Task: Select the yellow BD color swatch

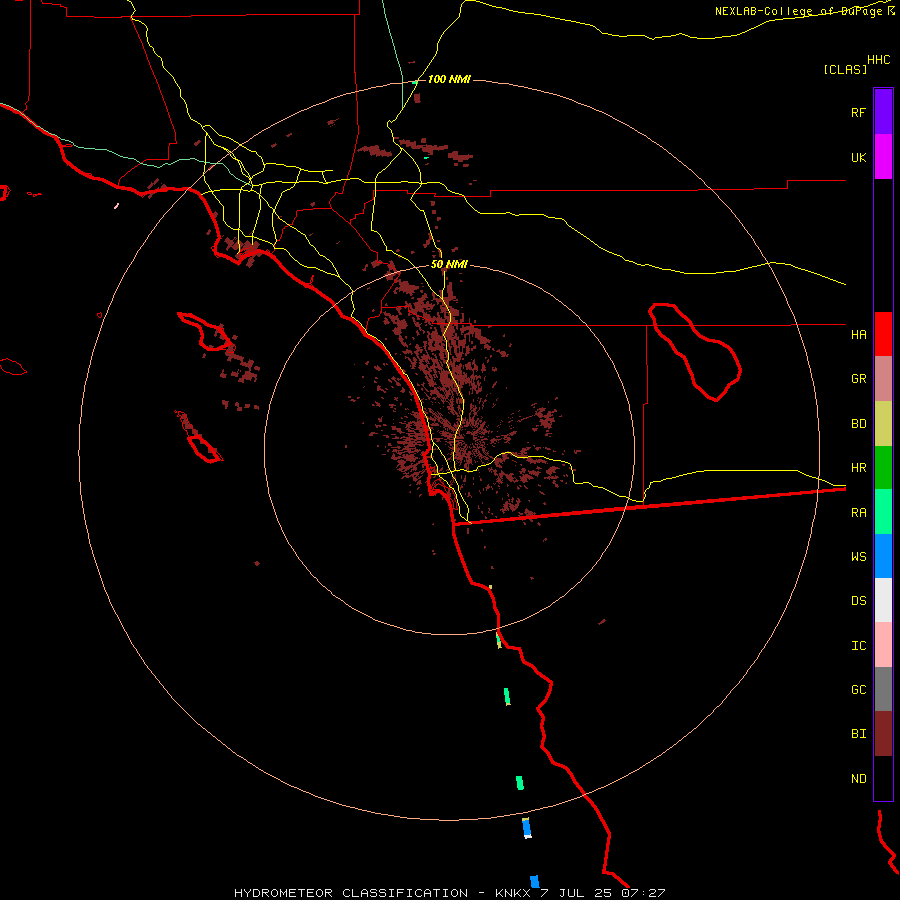Action: click(x=883, y=423)
